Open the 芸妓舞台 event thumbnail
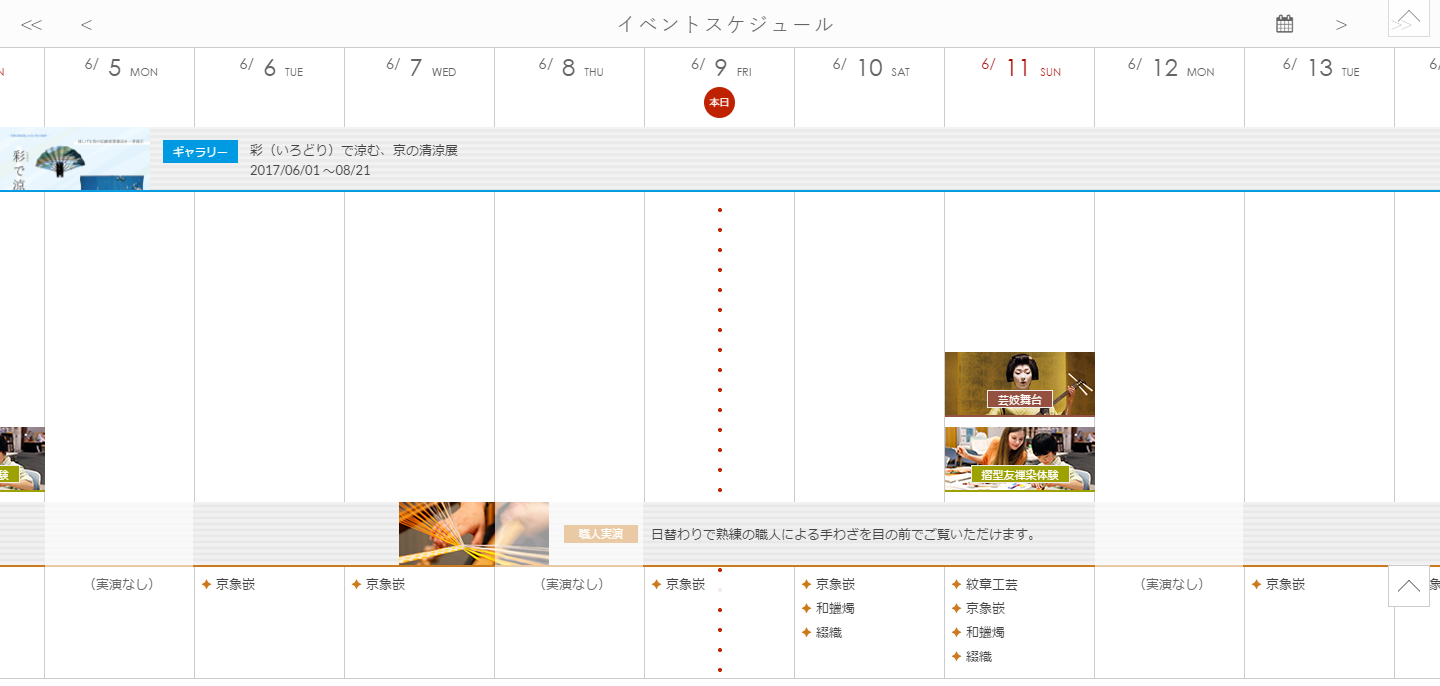 pyautogui.click(x=1019, y=384)
